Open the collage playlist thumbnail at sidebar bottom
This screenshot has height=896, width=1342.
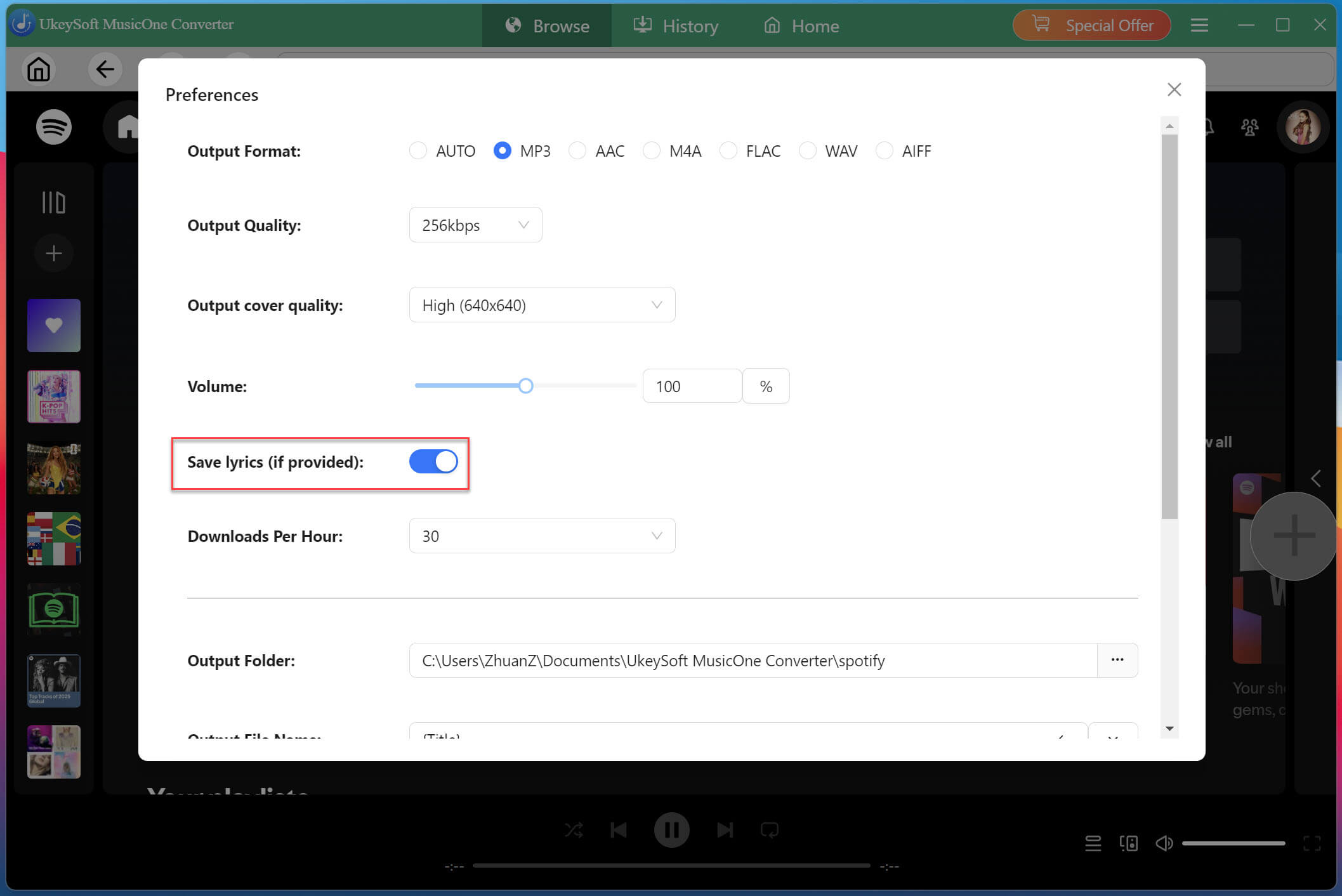coord(54,752)
